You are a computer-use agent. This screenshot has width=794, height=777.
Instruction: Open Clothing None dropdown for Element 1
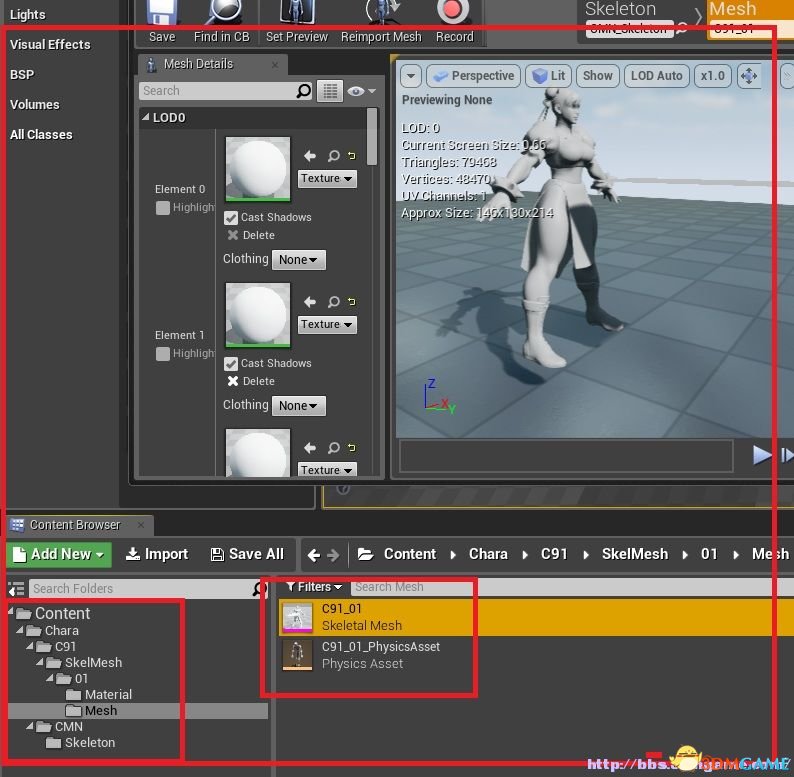[x=299, y=406]
